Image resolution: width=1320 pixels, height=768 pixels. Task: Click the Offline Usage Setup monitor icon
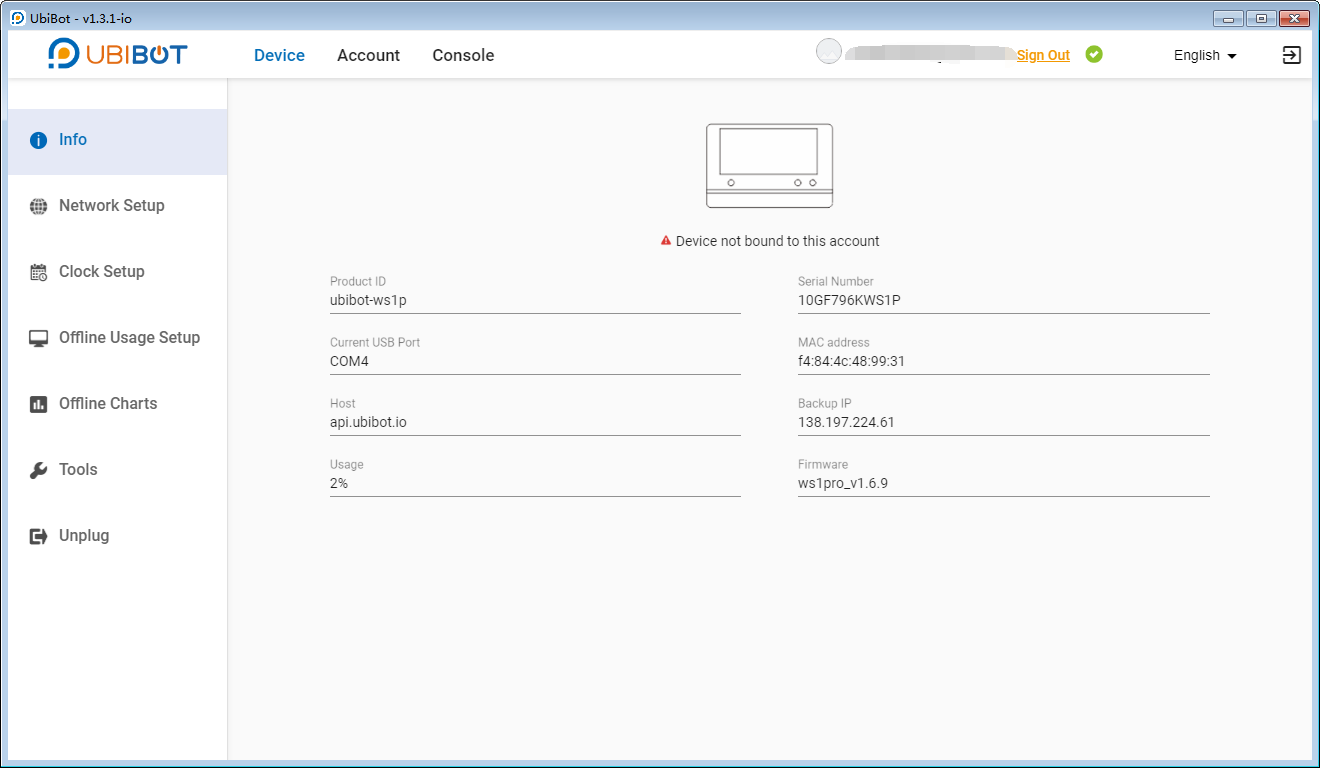tap(38, 338)
